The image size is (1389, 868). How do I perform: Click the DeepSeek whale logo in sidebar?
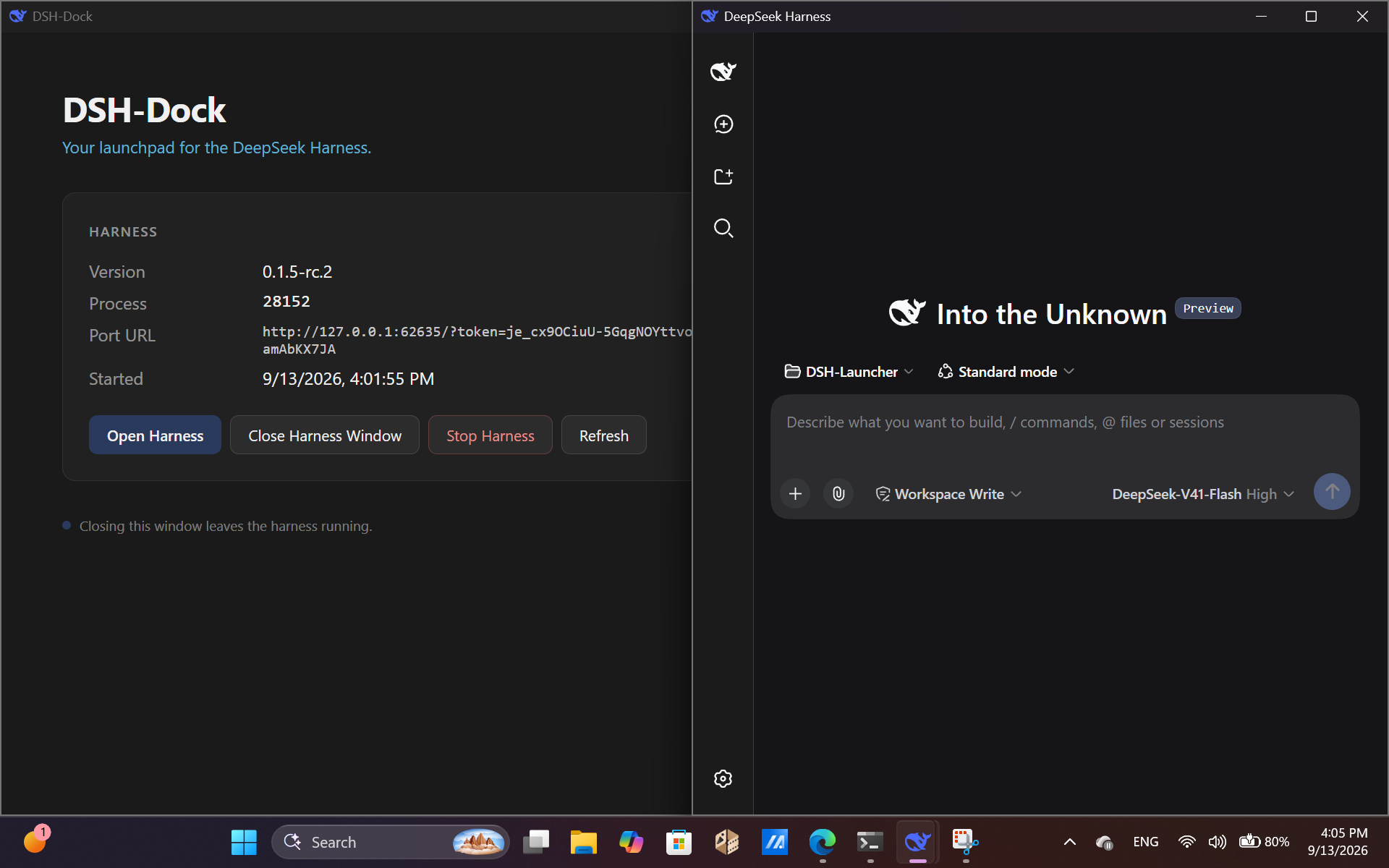point(723,71)
